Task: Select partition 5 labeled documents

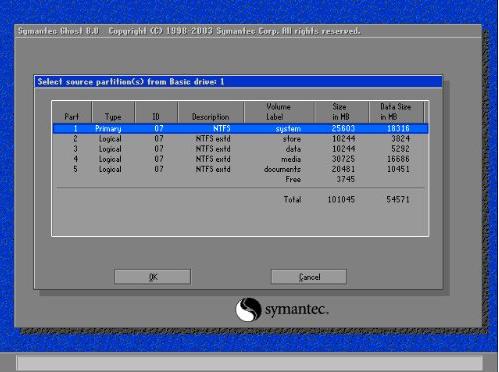Action: pyautogui.click(x=240, y=169)
